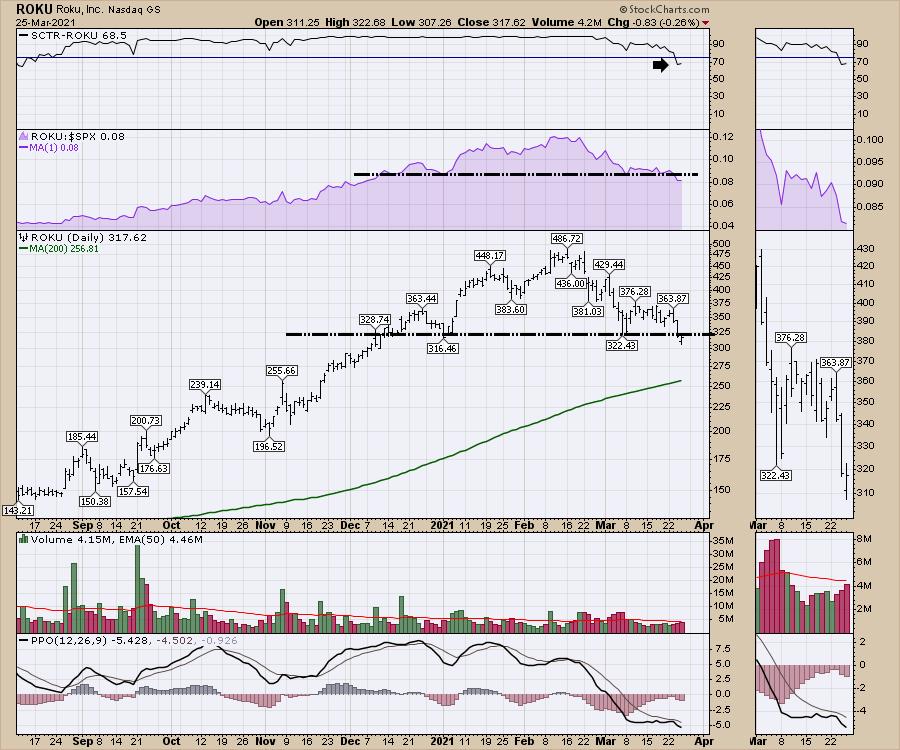900x750 pixels.
Task: Click the 363.87 label in zoomed side panel
Action: (x=836, y=363)
